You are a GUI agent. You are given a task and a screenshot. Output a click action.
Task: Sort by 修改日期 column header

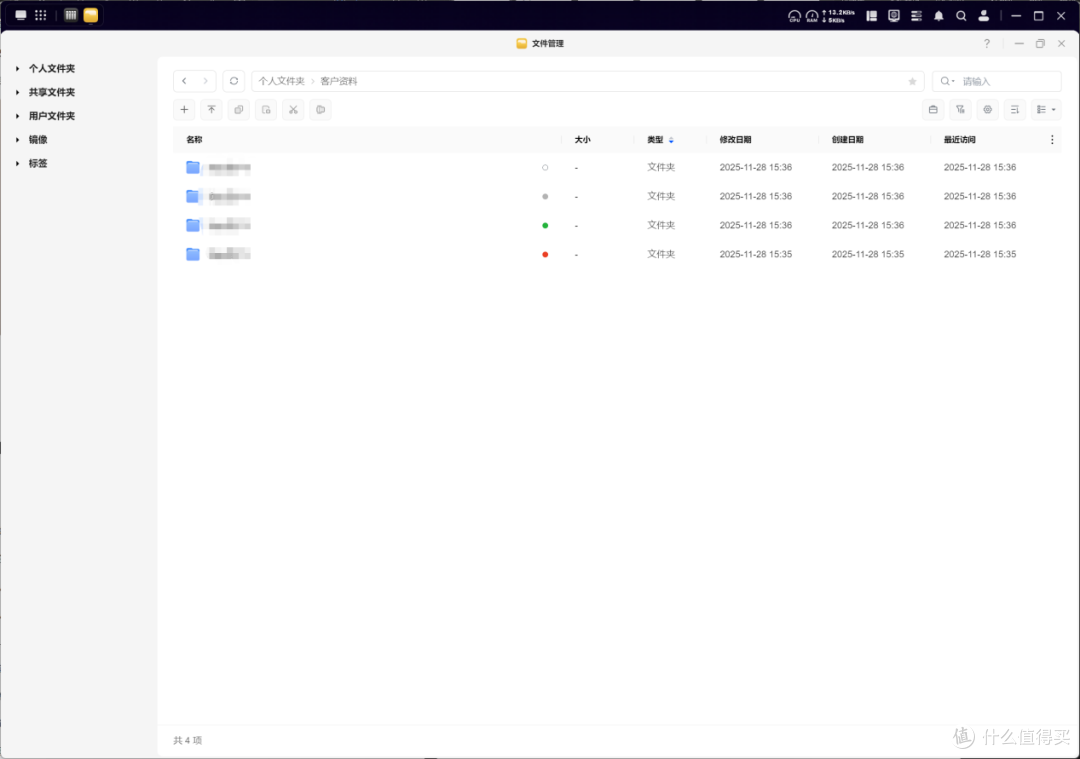point(735,140)
